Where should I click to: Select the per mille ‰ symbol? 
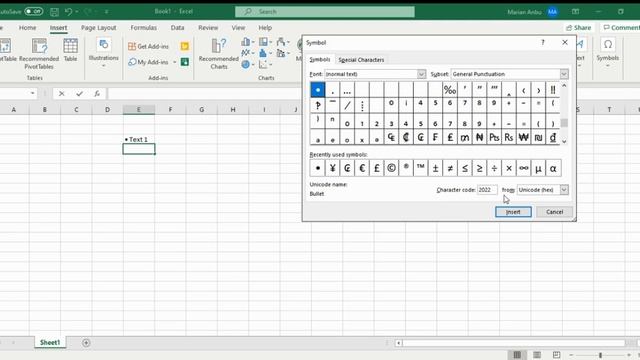point(450,90)
